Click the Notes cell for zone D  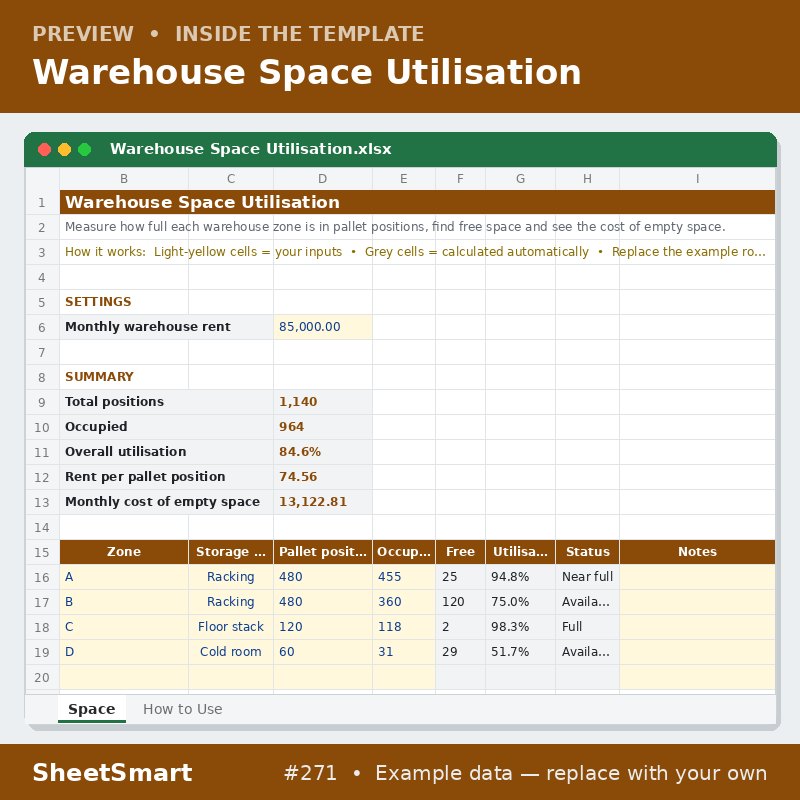coord(697,652)
